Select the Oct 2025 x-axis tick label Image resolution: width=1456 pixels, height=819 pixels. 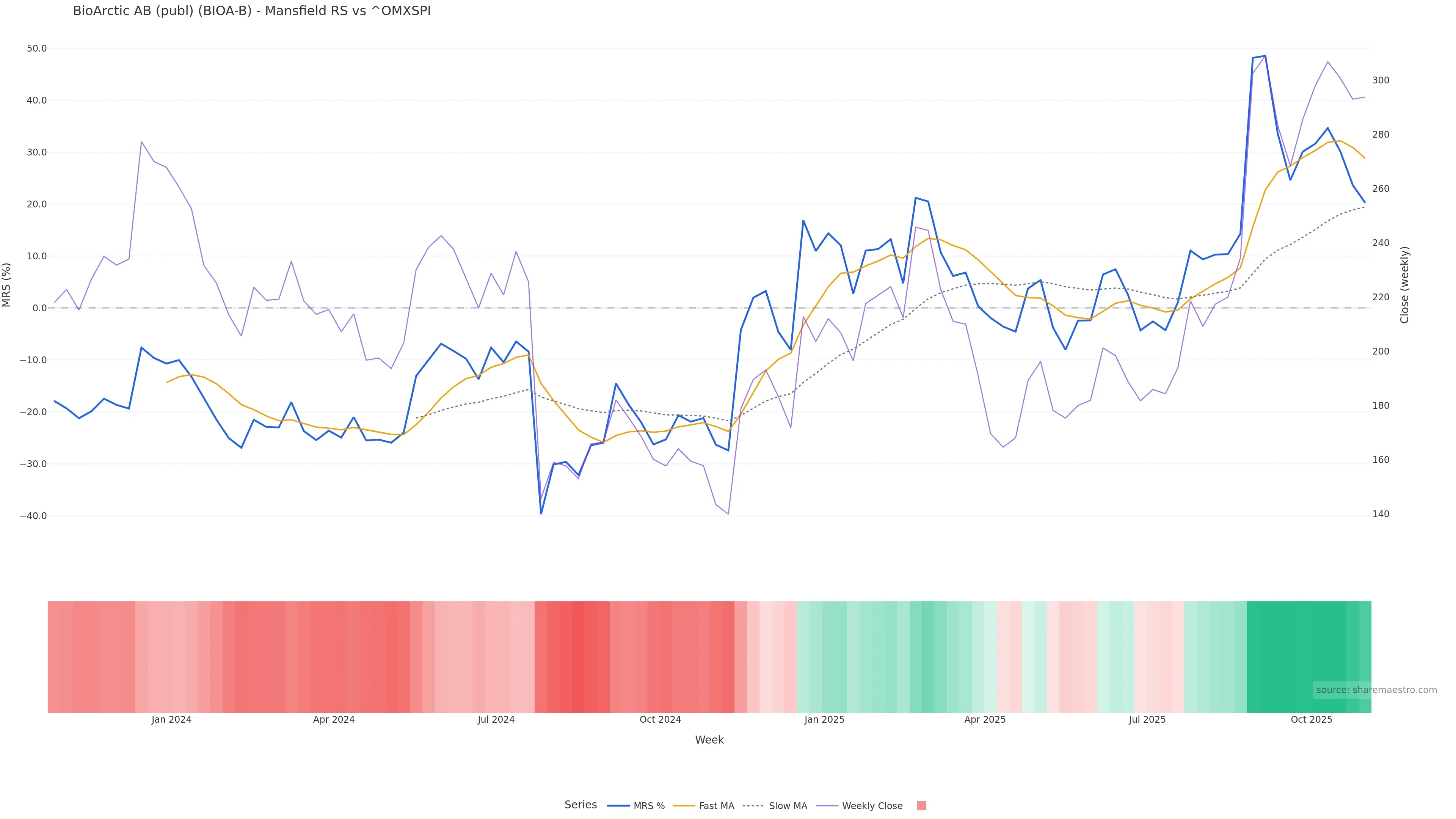tap(1311, 720)
